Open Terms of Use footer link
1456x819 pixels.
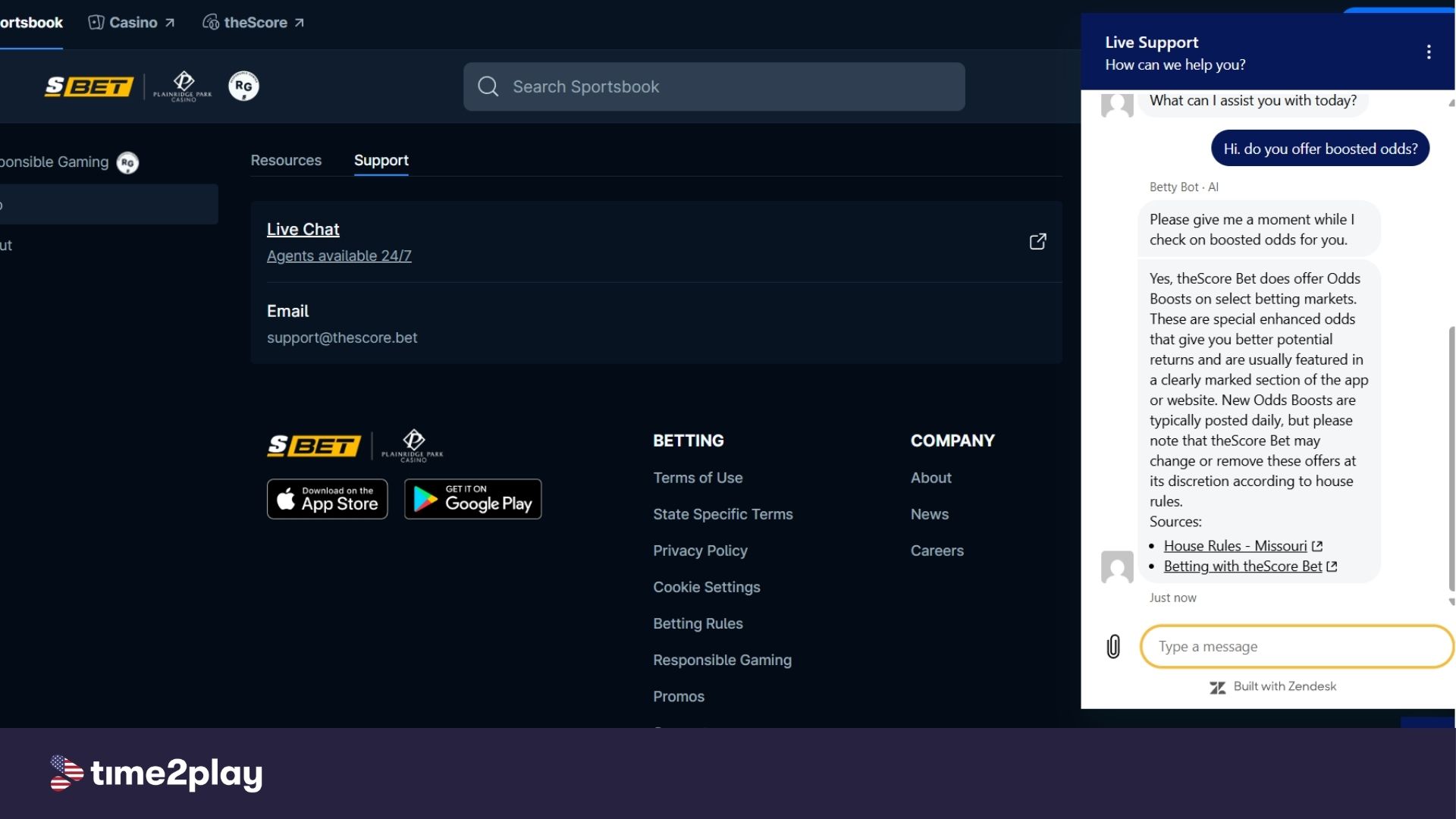point(698,479)
